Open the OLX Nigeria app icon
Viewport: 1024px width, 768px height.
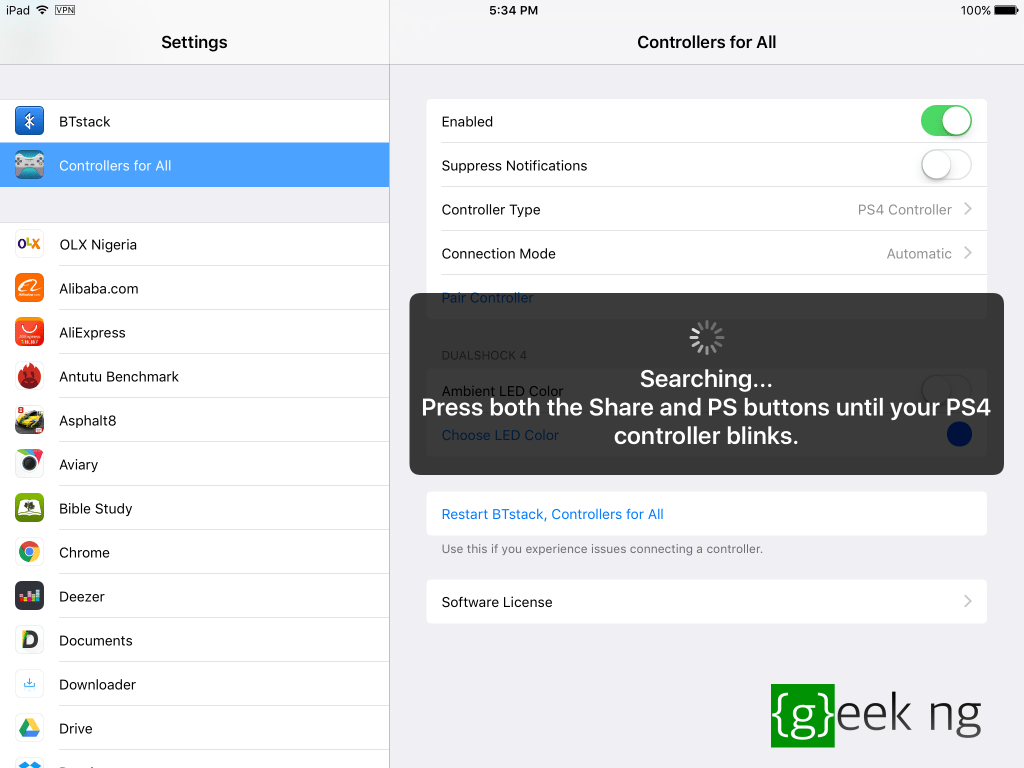(29, 244)
